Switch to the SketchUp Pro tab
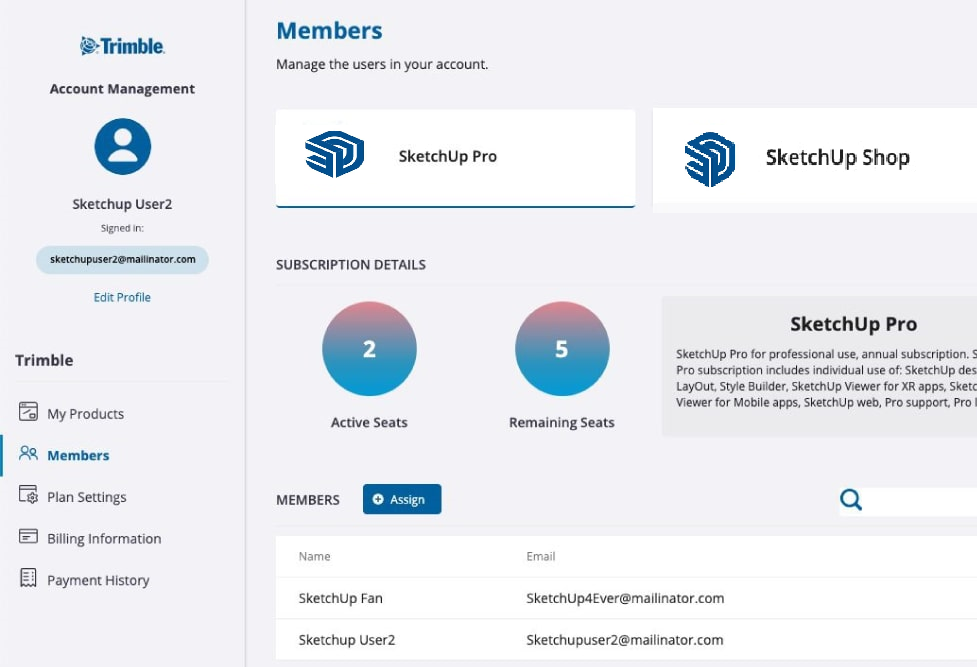Image resolution: width=977 pixels, height=667 pixels. click(x=455, y=158)
